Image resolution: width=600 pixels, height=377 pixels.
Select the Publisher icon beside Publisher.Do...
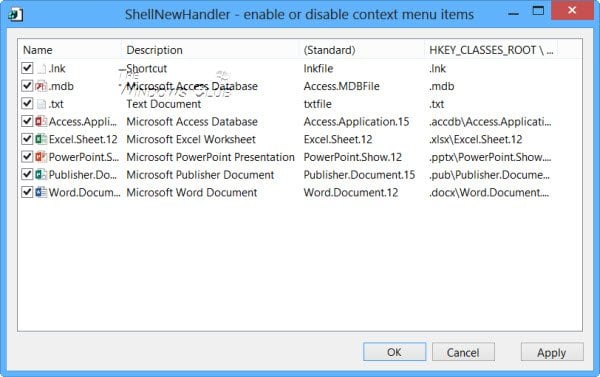41,174
